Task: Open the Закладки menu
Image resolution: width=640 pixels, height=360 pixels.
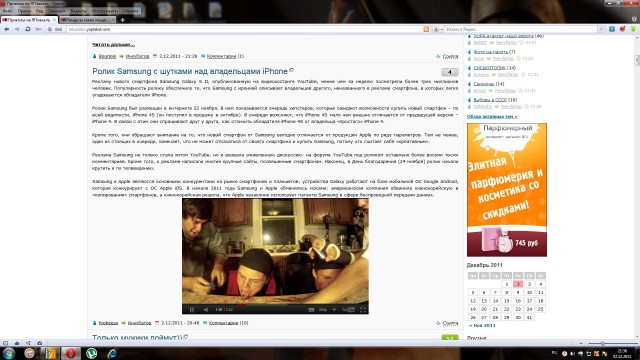Action: coord(56,11)
